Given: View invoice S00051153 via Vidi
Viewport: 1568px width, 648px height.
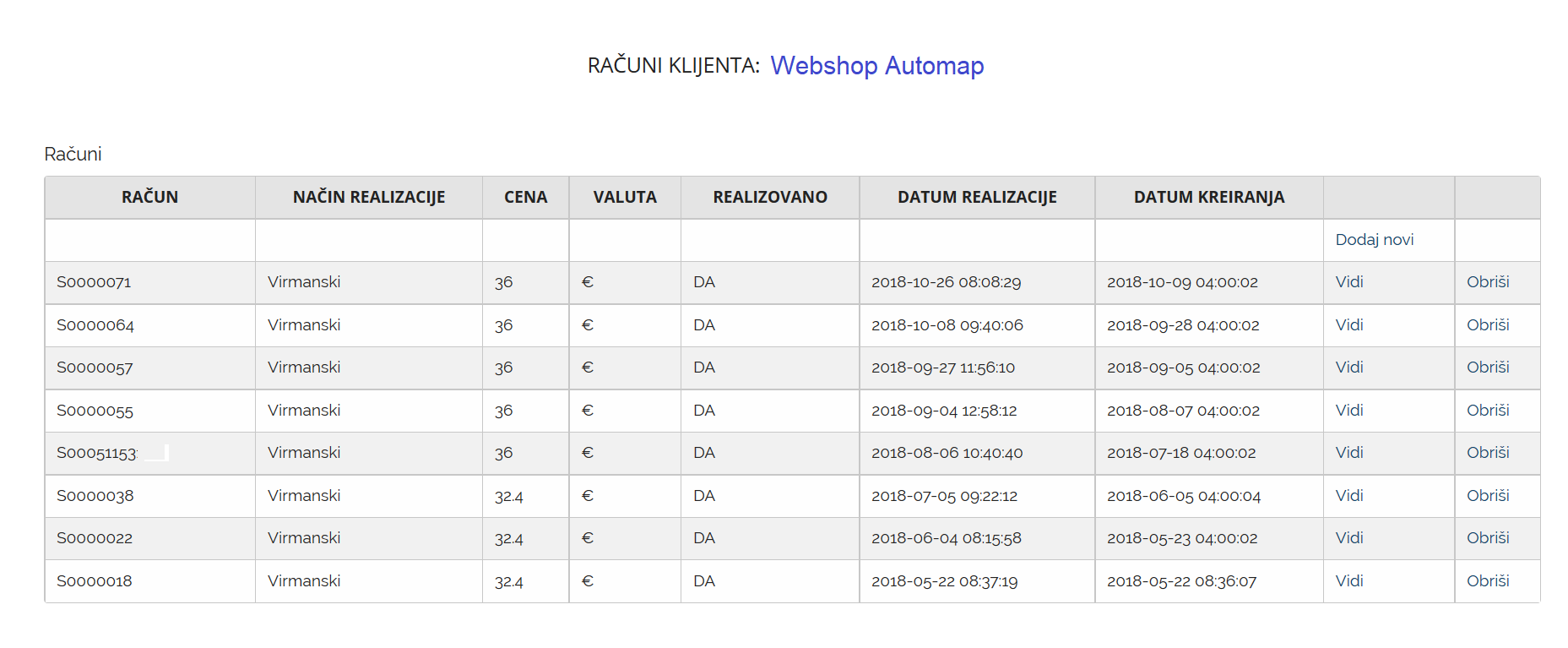Looking at the screenshot, I should 1348,453.
